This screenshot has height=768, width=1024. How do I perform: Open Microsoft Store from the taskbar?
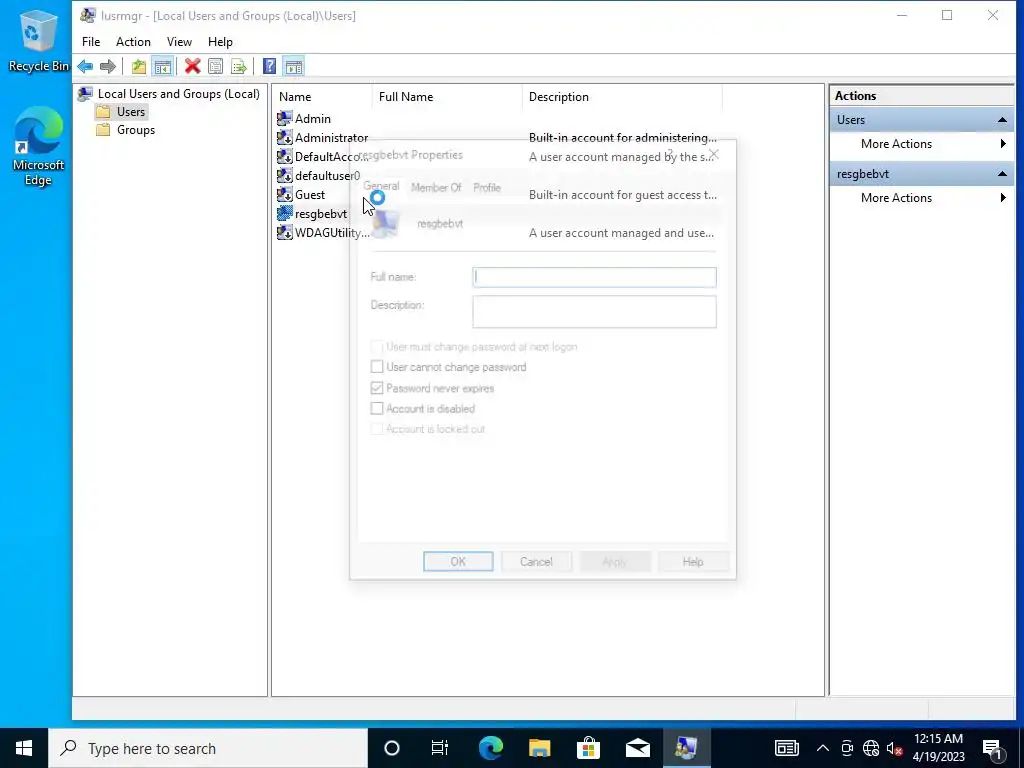588,748
